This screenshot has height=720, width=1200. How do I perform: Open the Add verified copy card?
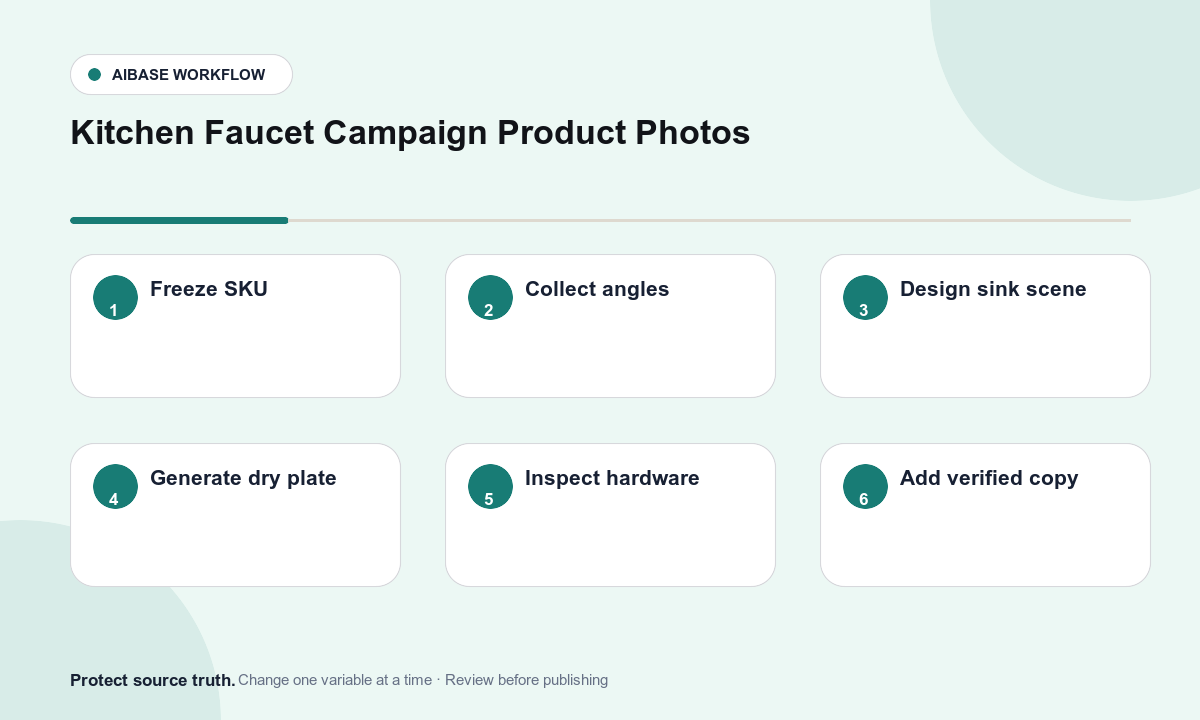tap(985, 515)
